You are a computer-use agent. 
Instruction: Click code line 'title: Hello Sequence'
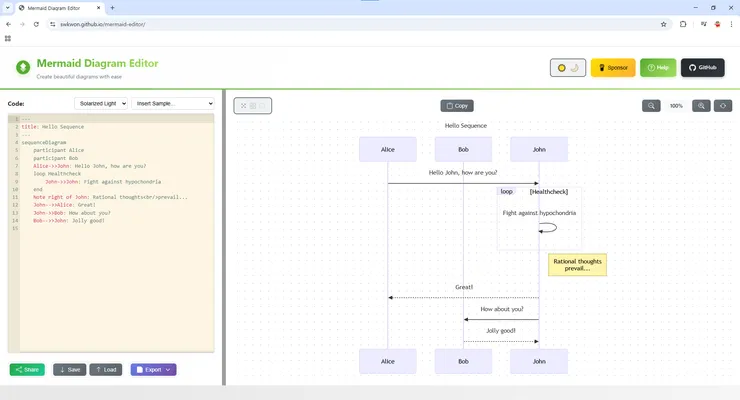52,127
